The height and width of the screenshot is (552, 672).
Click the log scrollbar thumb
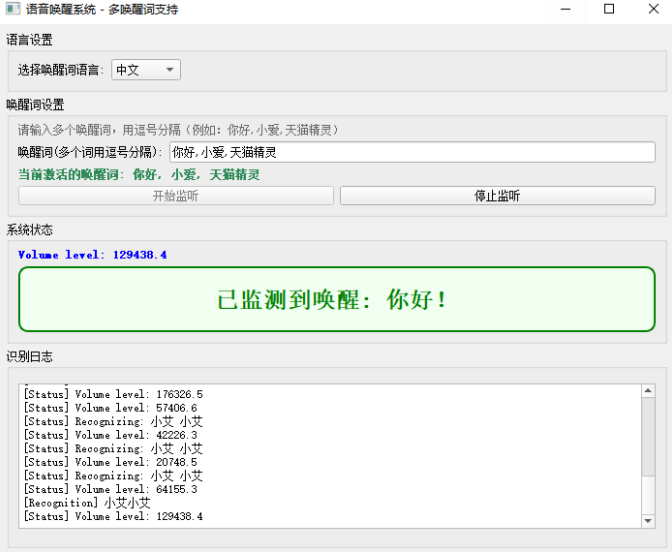click(648, 437)
